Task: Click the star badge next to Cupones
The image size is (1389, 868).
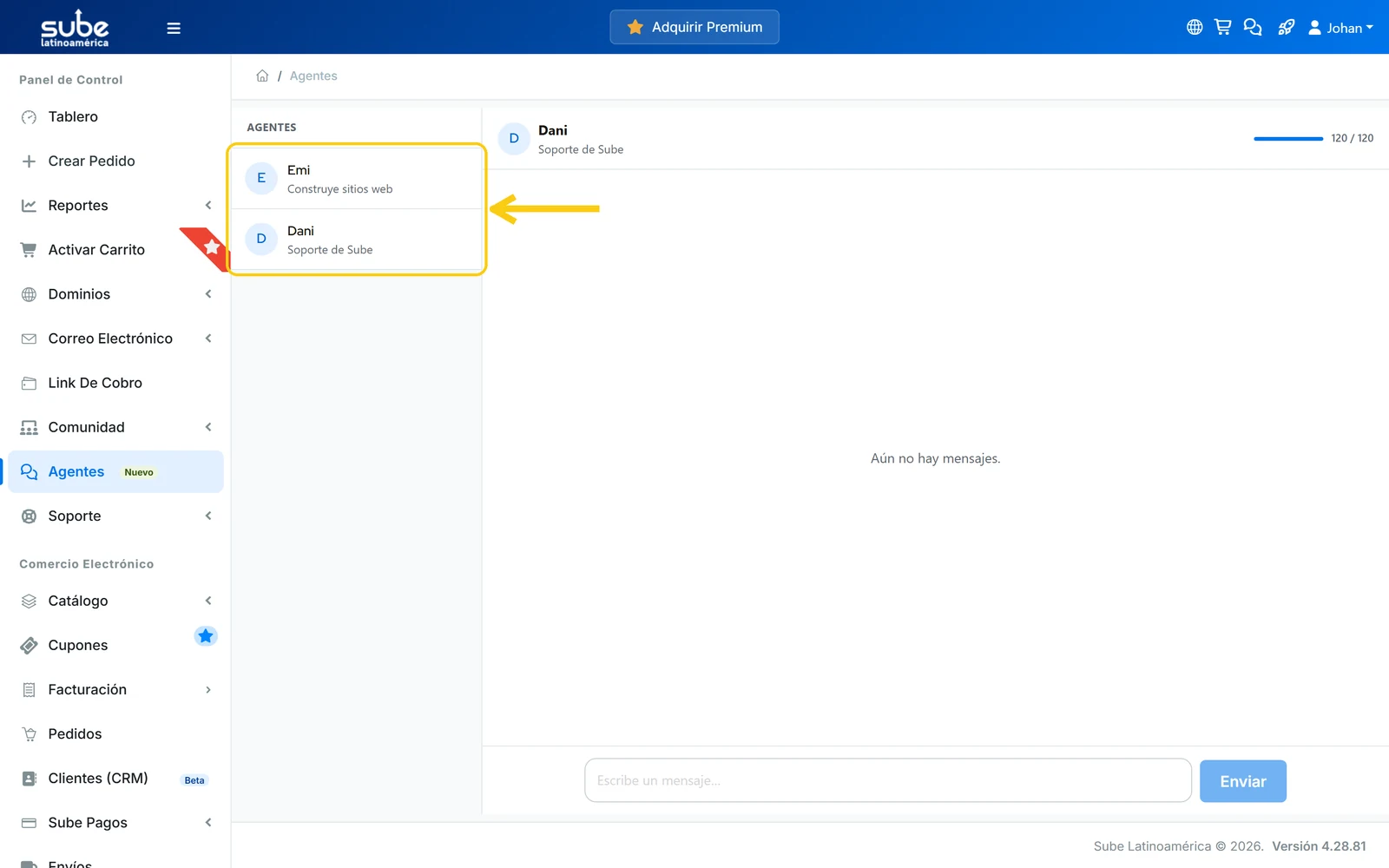Action: click(205, 636)
